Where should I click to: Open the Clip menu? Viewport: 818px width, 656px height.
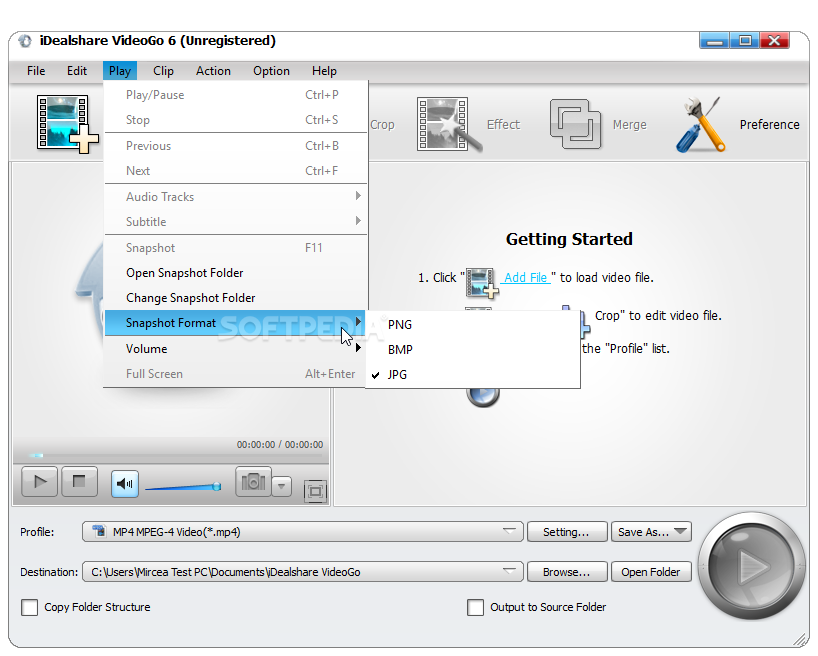click(x=163, y=71)
